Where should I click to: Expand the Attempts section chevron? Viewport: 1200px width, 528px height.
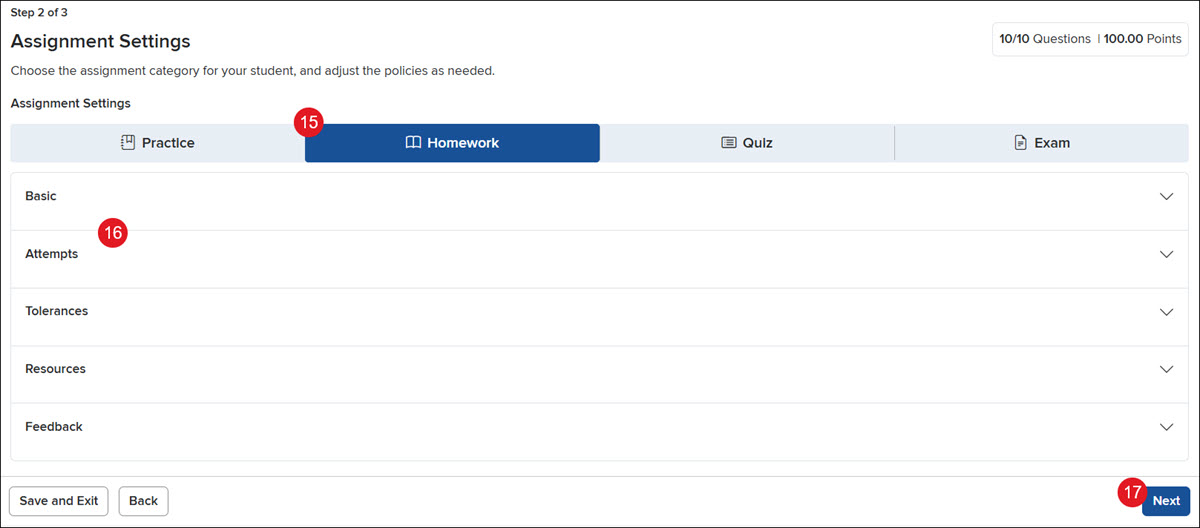click(1166, 254)
